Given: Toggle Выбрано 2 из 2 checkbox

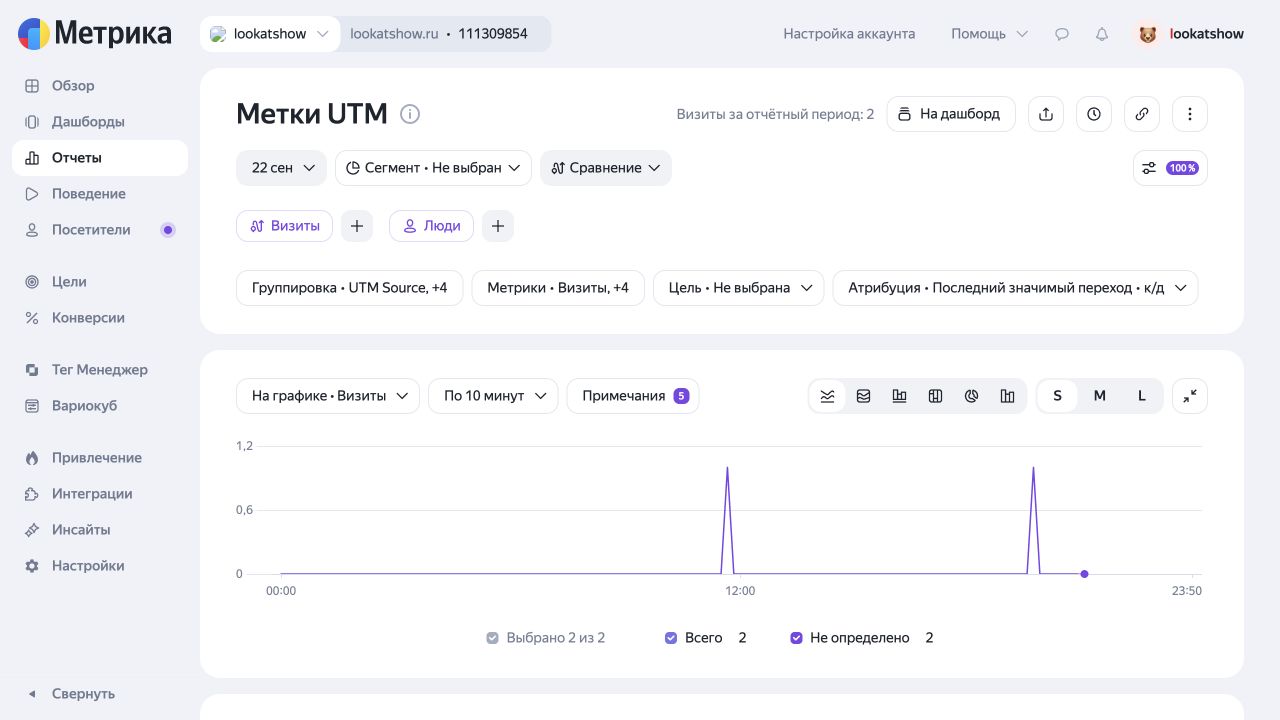Looking at the screenshot, I should pos(492,638).
